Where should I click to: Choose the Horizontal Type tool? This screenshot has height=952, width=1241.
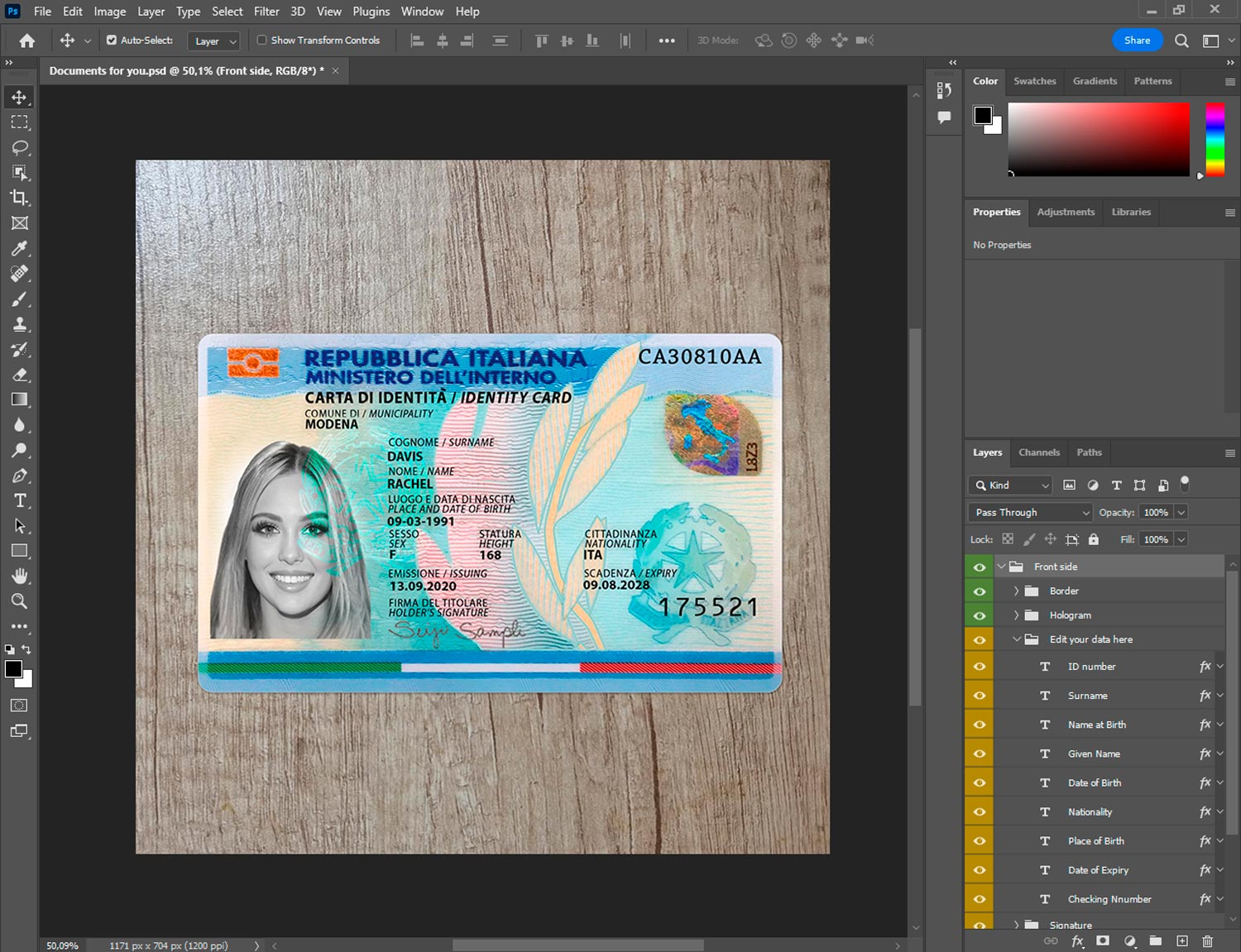(20, 500)
